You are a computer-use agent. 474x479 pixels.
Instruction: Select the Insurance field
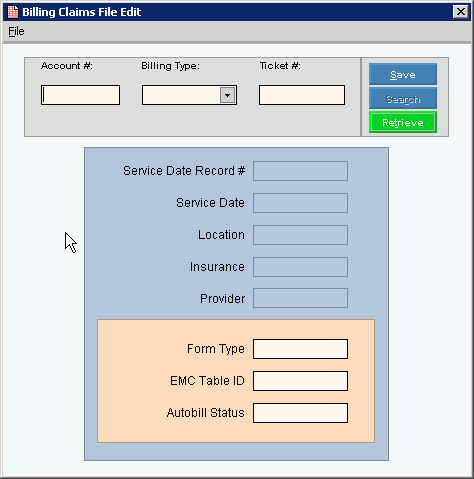tap(300, 267)
